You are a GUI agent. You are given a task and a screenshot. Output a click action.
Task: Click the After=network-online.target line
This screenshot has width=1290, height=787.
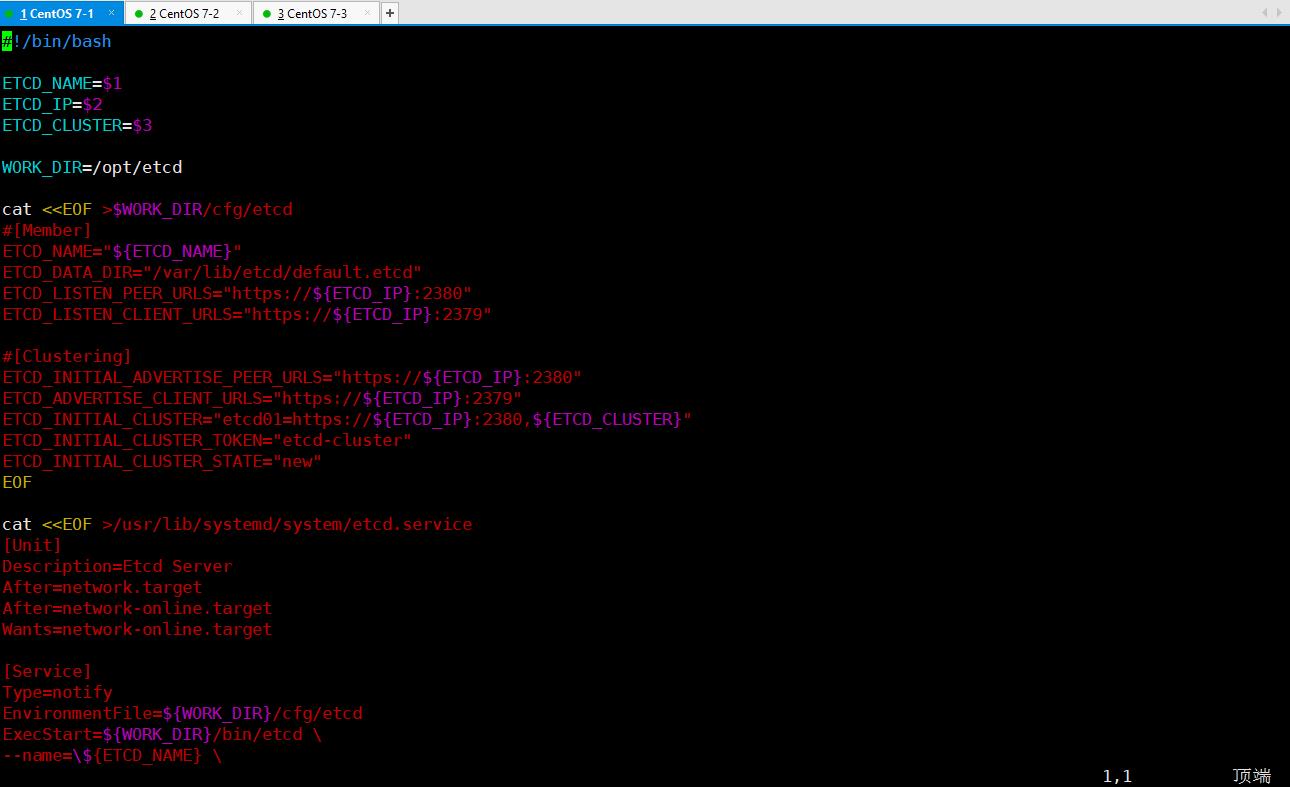137,608
